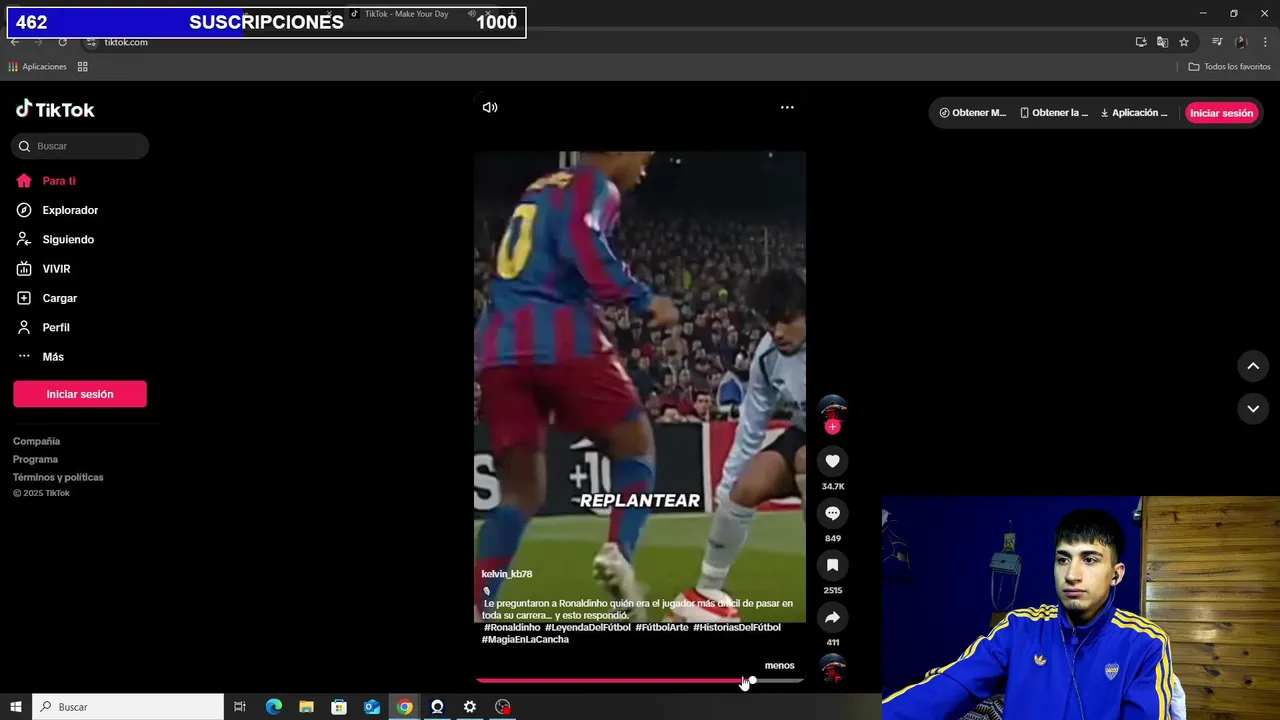Open creator avatar next to video
The image size is (1280, 720).
(832, 410)
